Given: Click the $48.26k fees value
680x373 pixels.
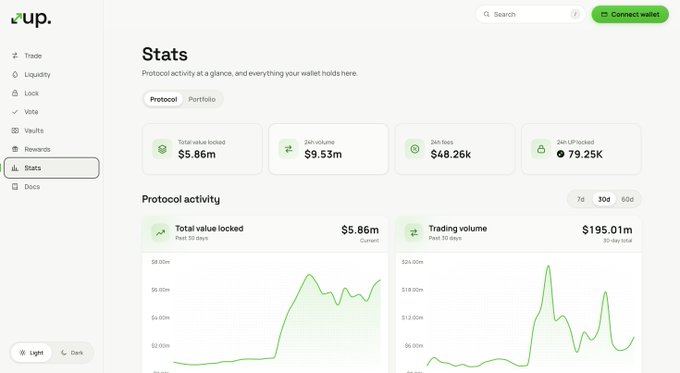Looking at the screenshot, I should [451, 154].
